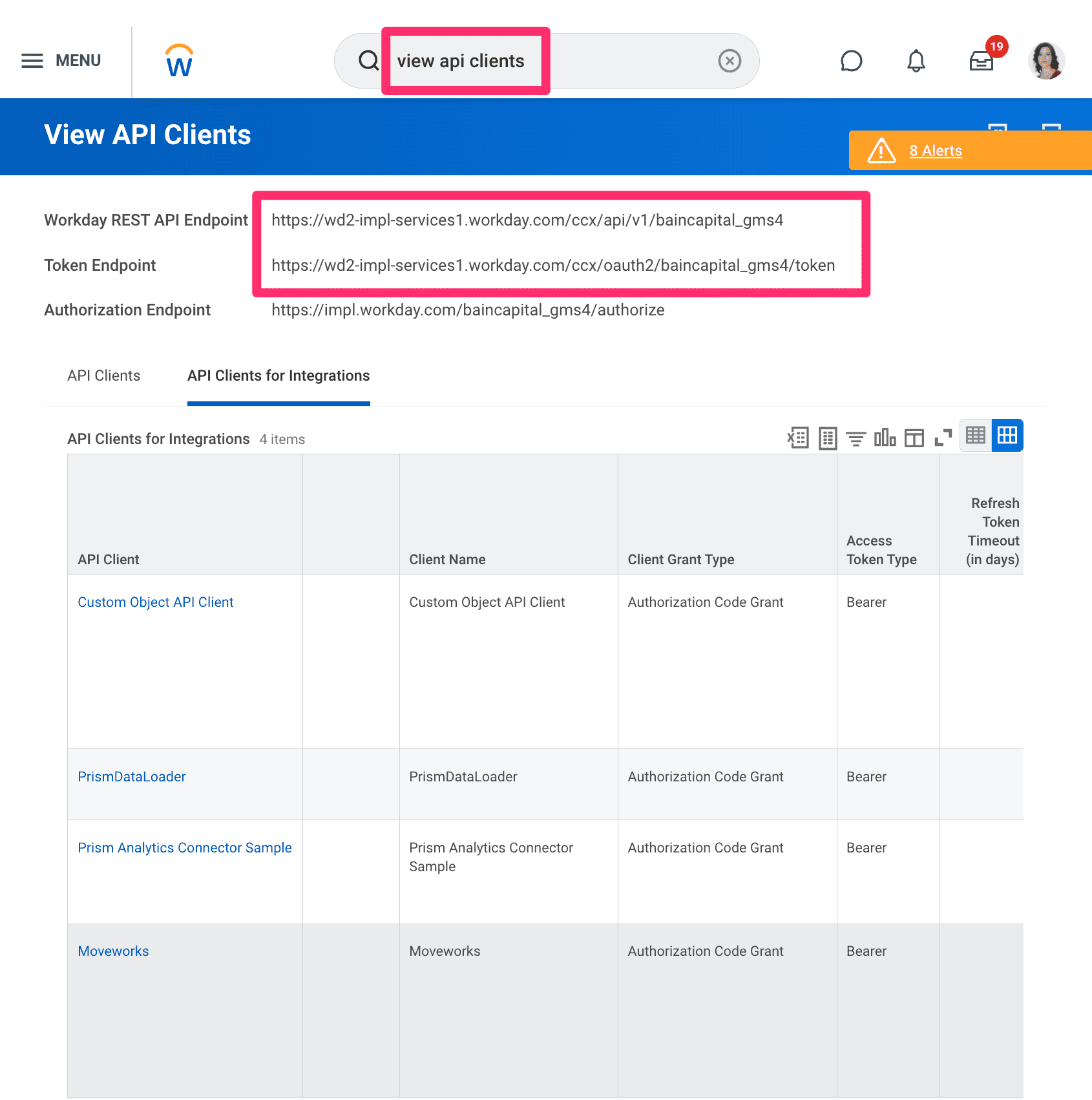Select the Authorization Endpoint URL
The width and height of the screenshot is (1092, 1100).
tap(468, 310)
